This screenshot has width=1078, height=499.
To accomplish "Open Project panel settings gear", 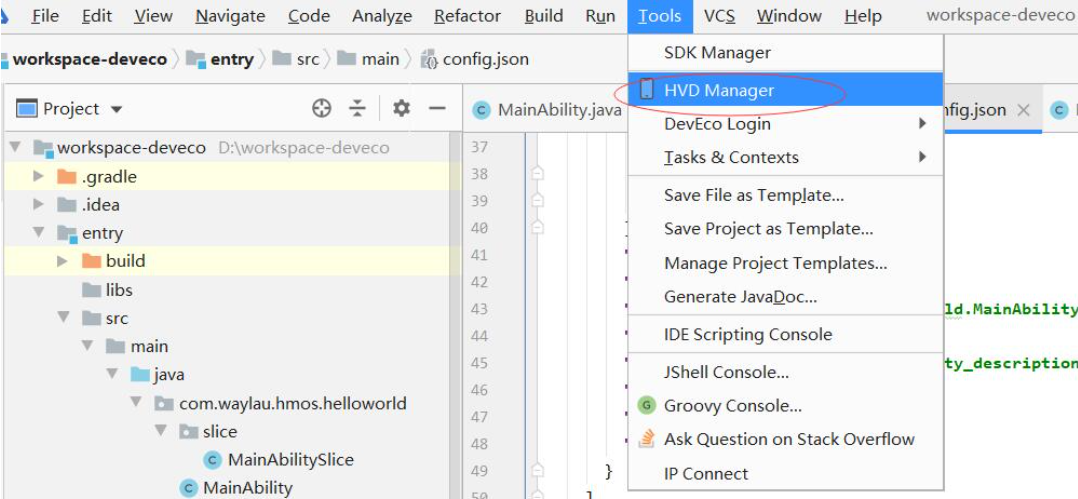I will click(x=402, y=109).
